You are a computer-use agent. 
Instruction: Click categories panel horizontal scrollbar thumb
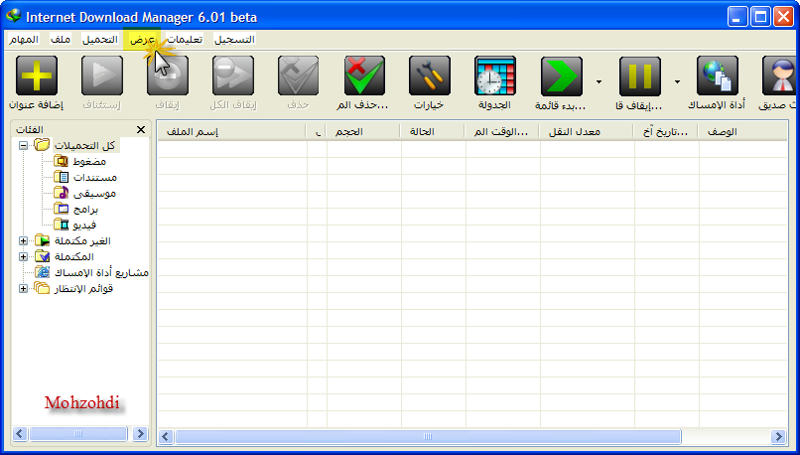click(78, 434)
